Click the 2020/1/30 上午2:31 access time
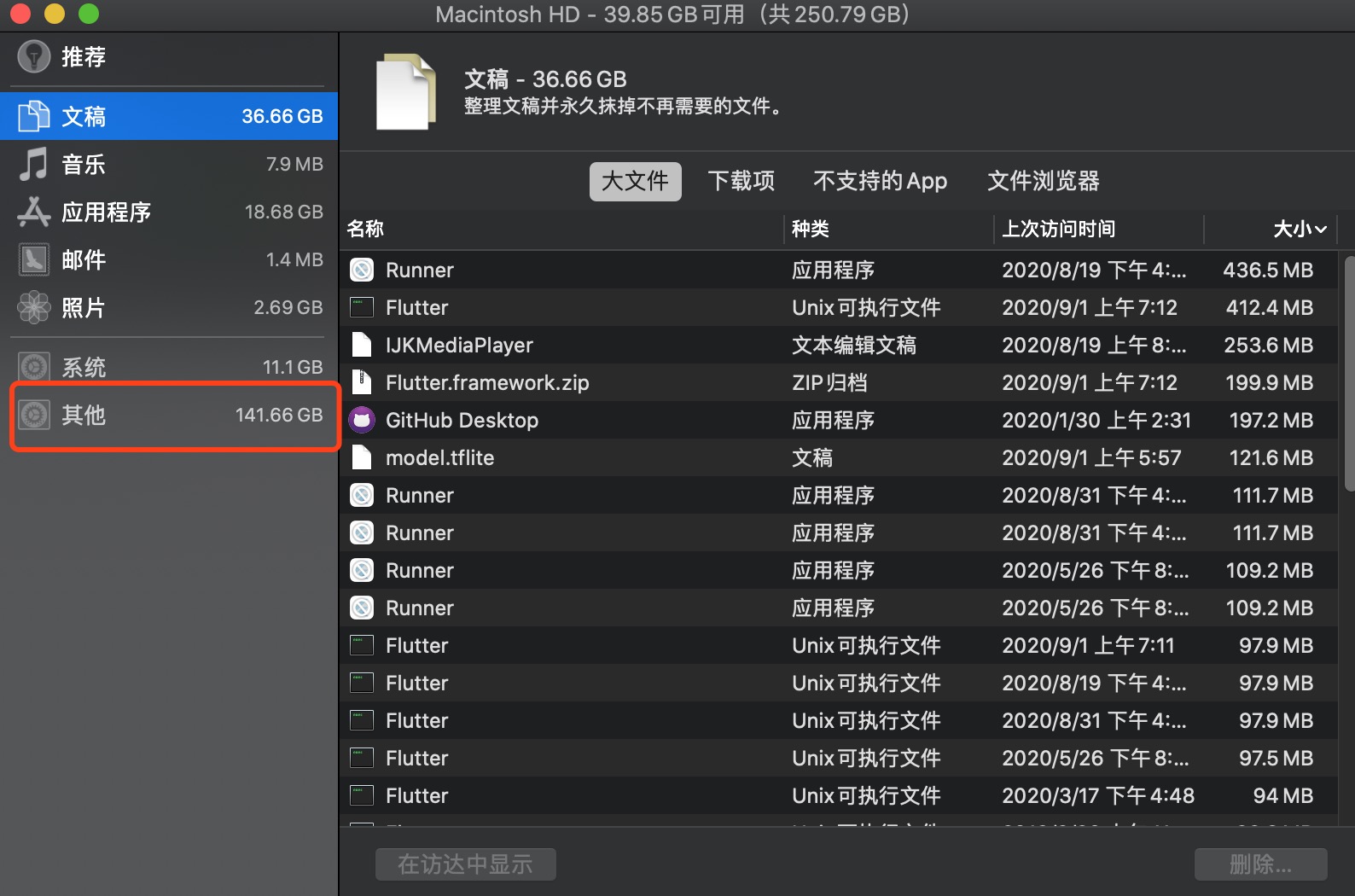The height and width of the screenshot is (896, 1355). tap(1096, 420)
